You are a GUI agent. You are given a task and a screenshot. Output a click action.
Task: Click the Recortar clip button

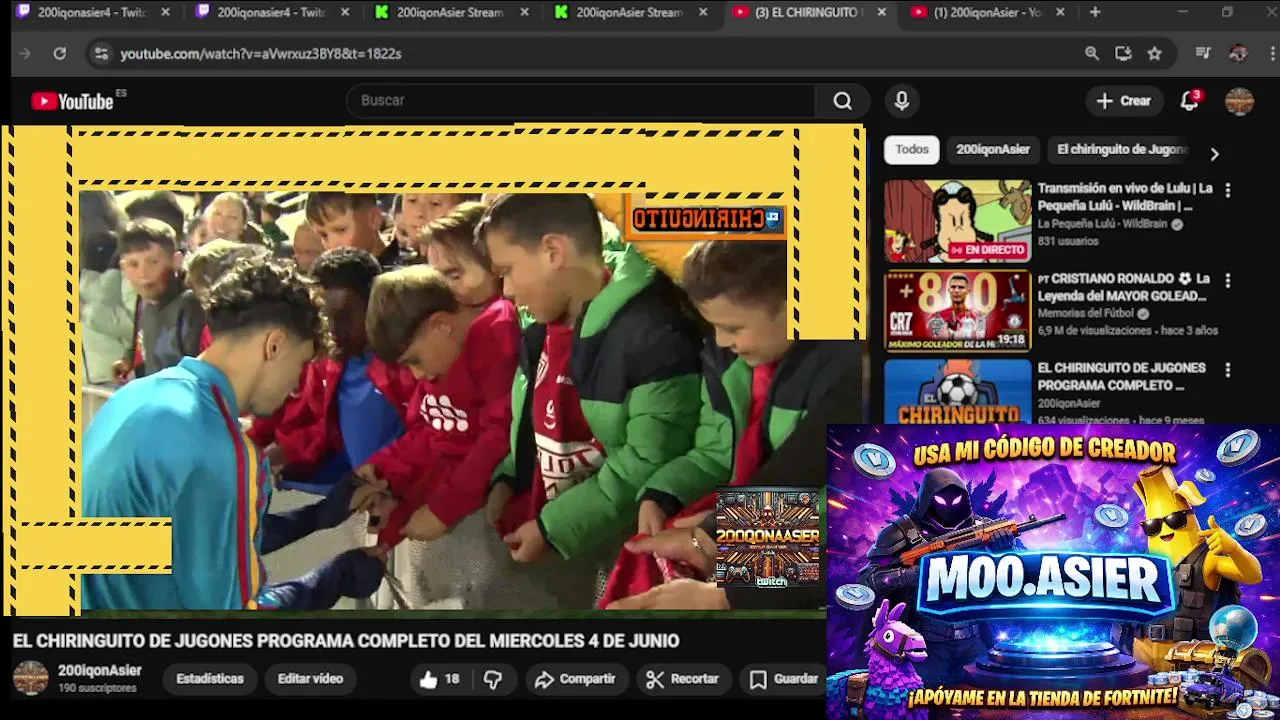click(683, 679)
